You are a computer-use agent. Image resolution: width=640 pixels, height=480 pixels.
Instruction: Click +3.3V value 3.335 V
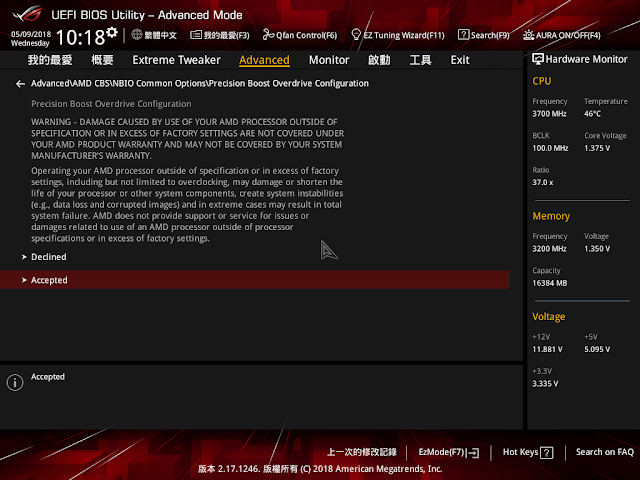pos(545,384)
